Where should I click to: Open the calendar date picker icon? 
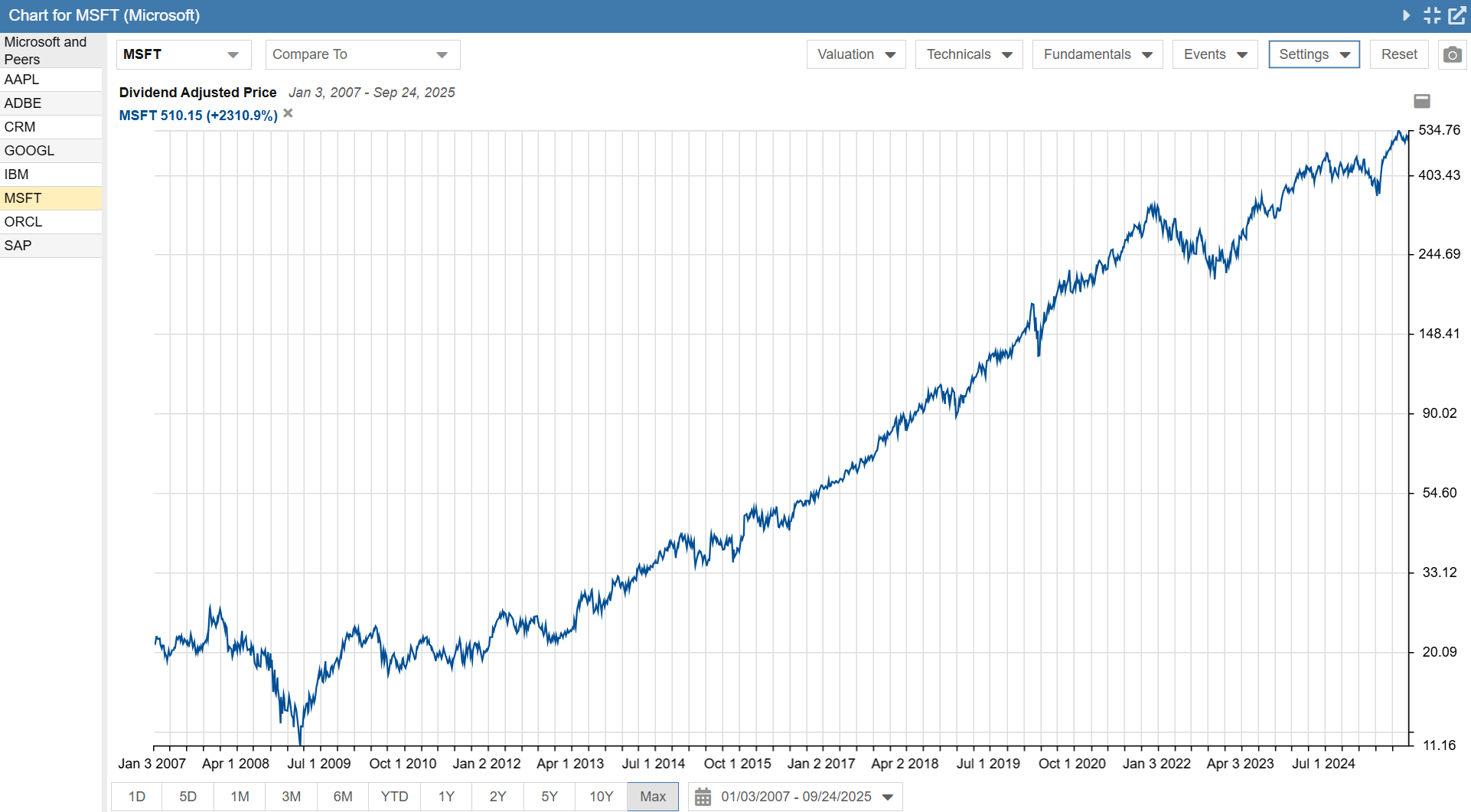(x=703, y=797)
